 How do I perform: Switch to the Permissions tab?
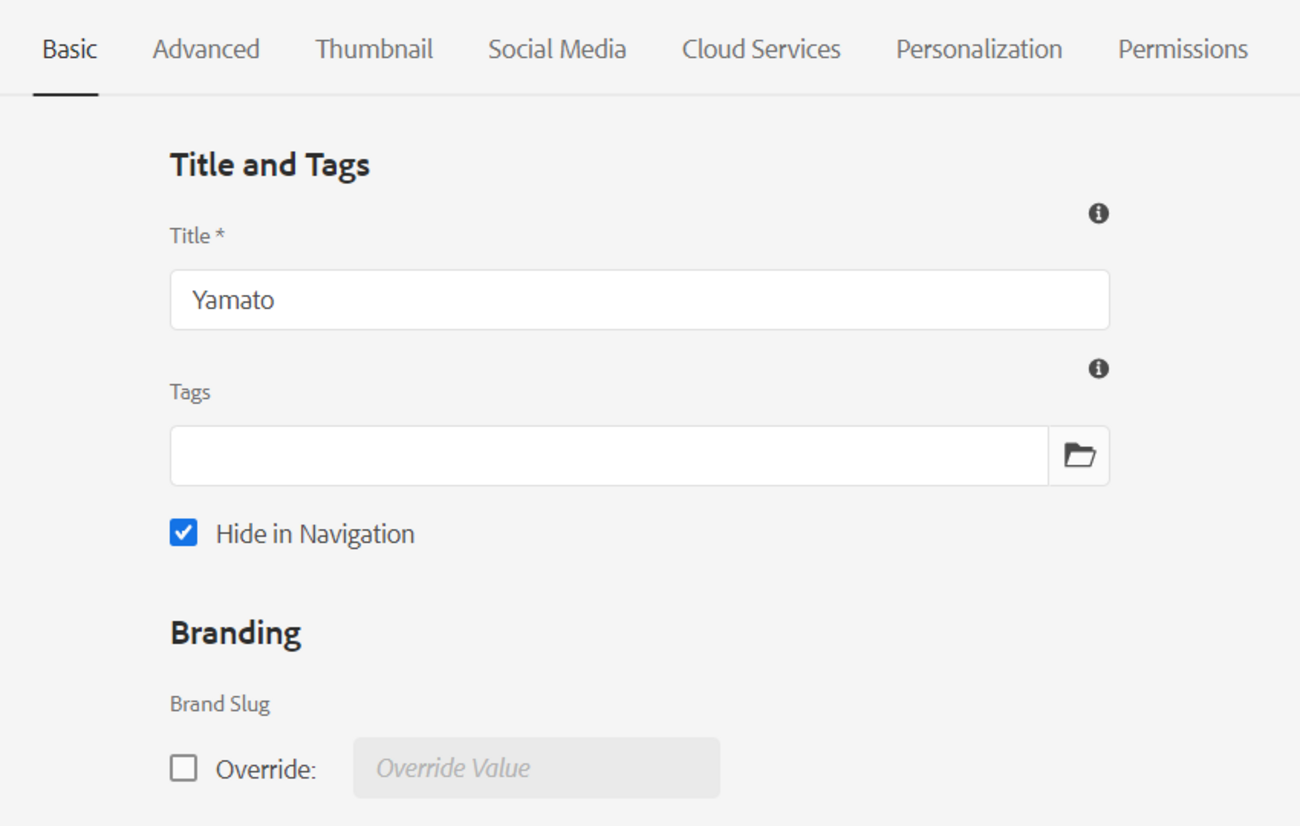click(1182, 49)
